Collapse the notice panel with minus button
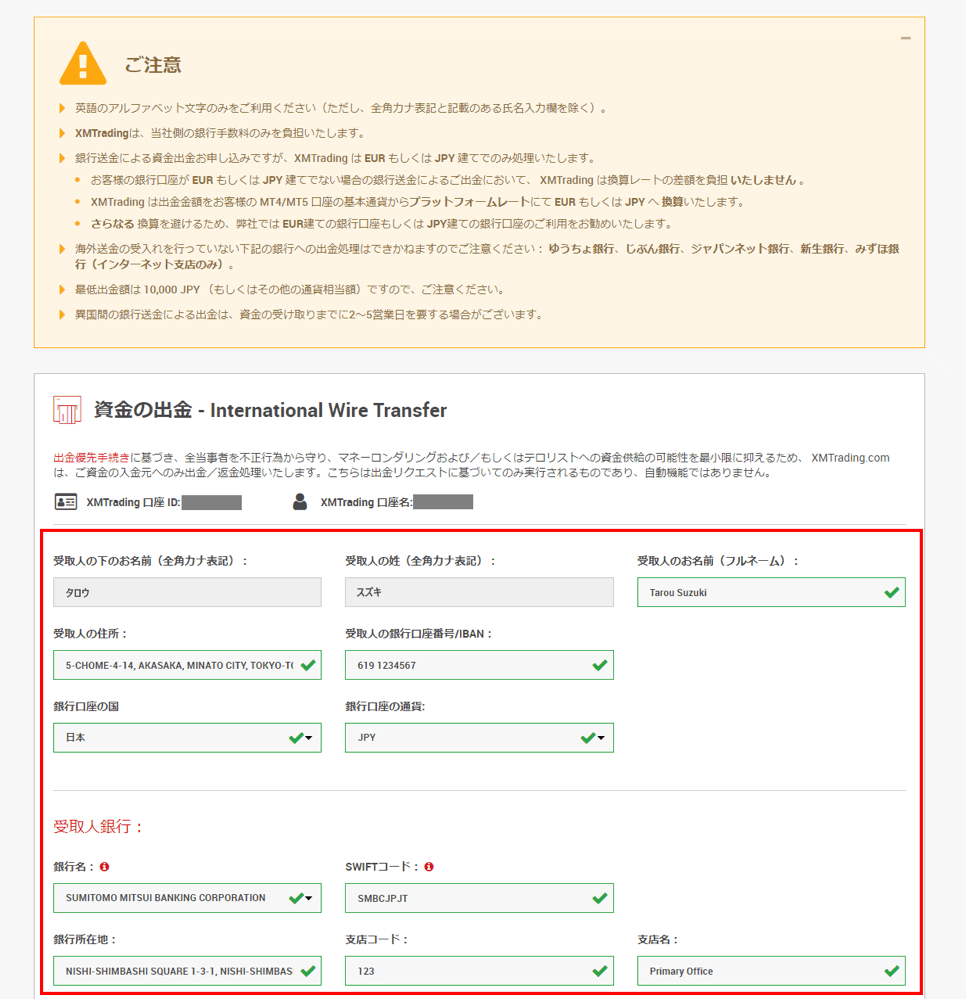The height and width of the screenshot is (999, 966). click(x=905, y=38)
